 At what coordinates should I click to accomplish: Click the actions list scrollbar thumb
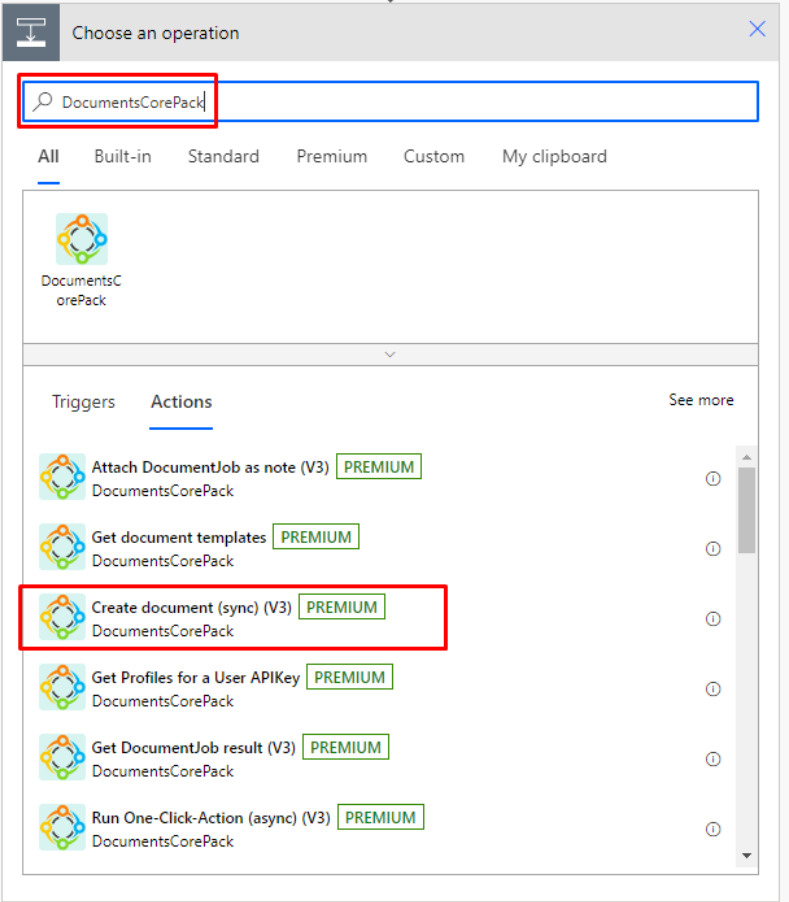746,510
